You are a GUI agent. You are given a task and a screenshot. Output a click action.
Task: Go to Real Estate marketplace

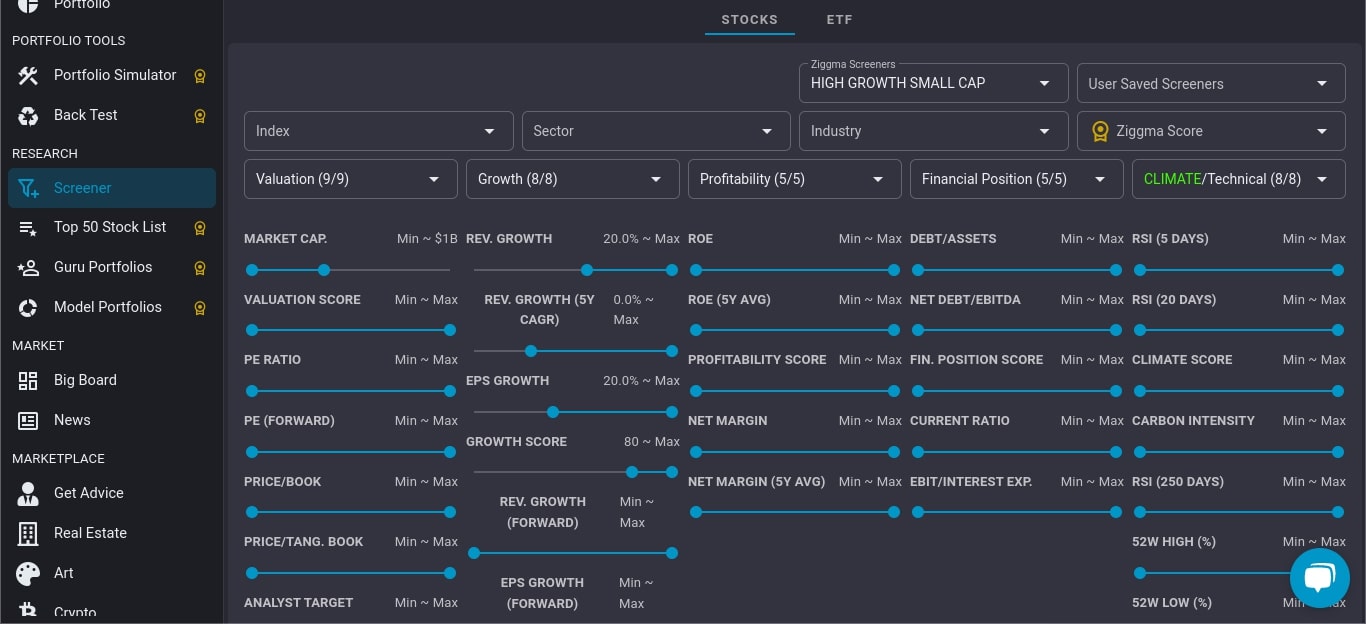pos(90,533)
